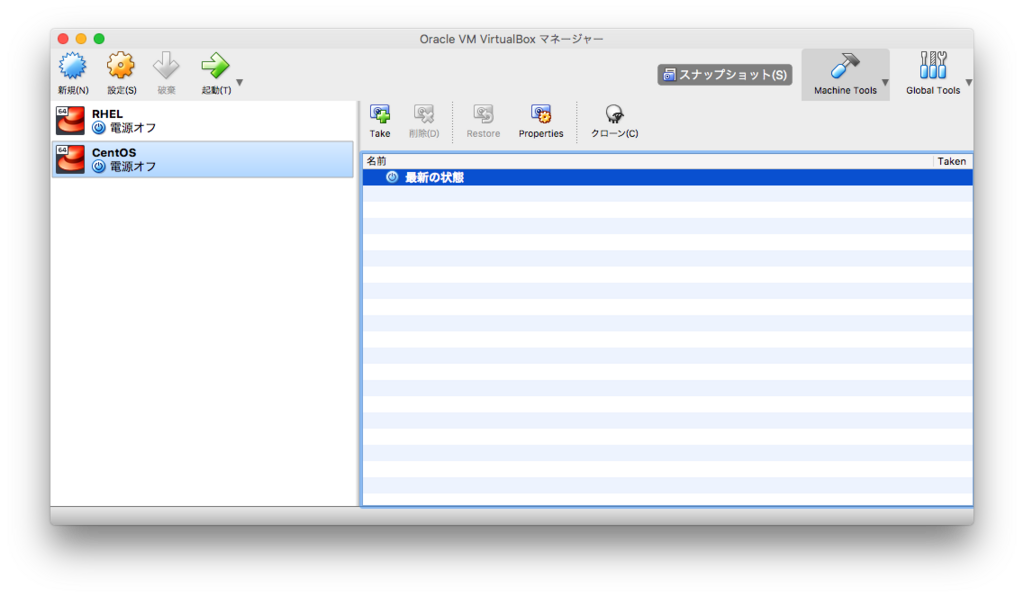Click CentOS power-off status icon
The height and width of the screenshot is (597, 1024).
(x=99, y=167)
